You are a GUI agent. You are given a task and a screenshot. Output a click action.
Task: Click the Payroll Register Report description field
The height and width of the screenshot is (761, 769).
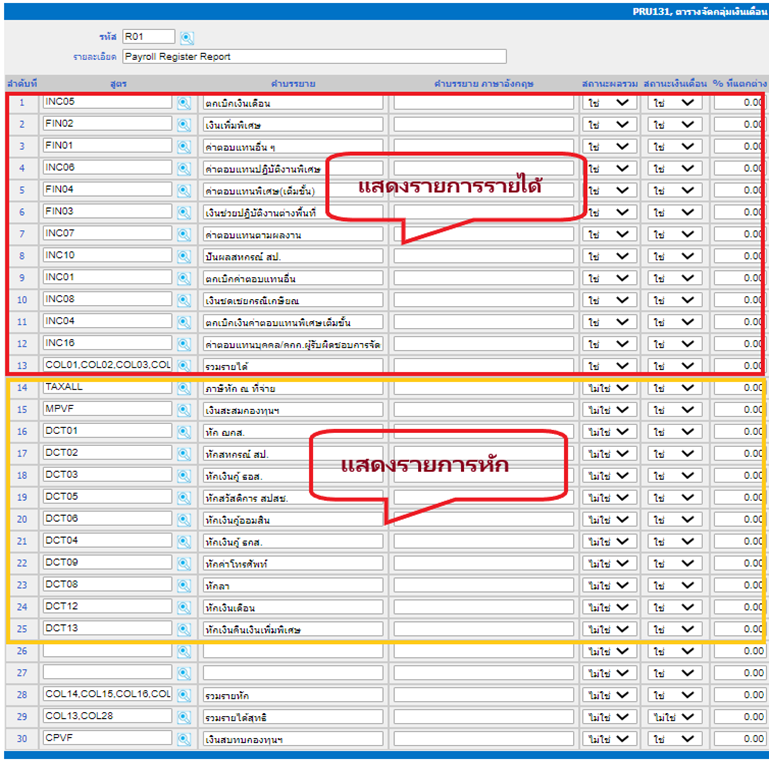coord(314,57)
